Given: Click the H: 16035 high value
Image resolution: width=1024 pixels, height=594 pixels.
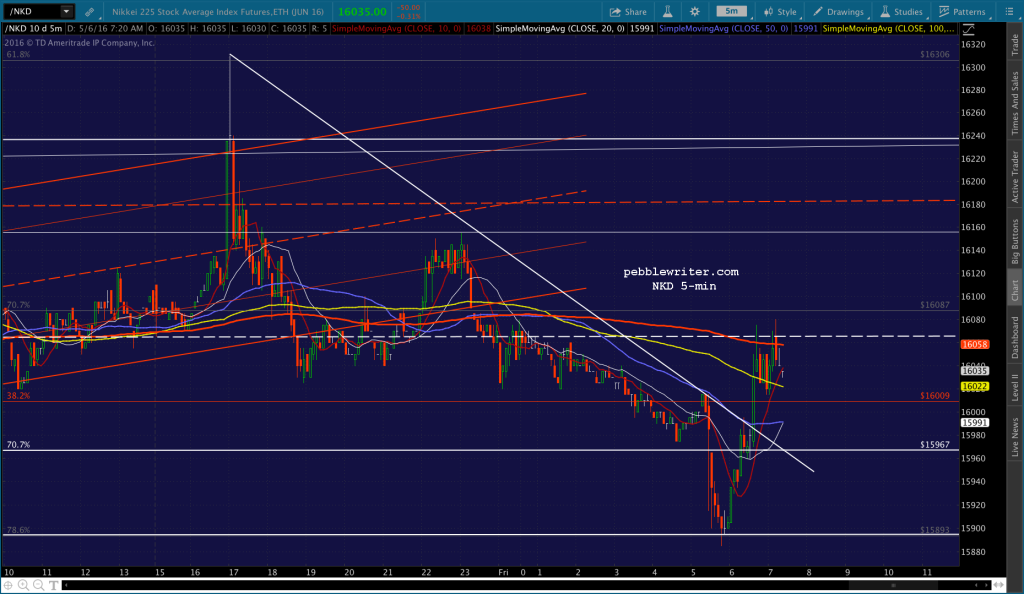Looking at the screenshot, I should point(209,29).
